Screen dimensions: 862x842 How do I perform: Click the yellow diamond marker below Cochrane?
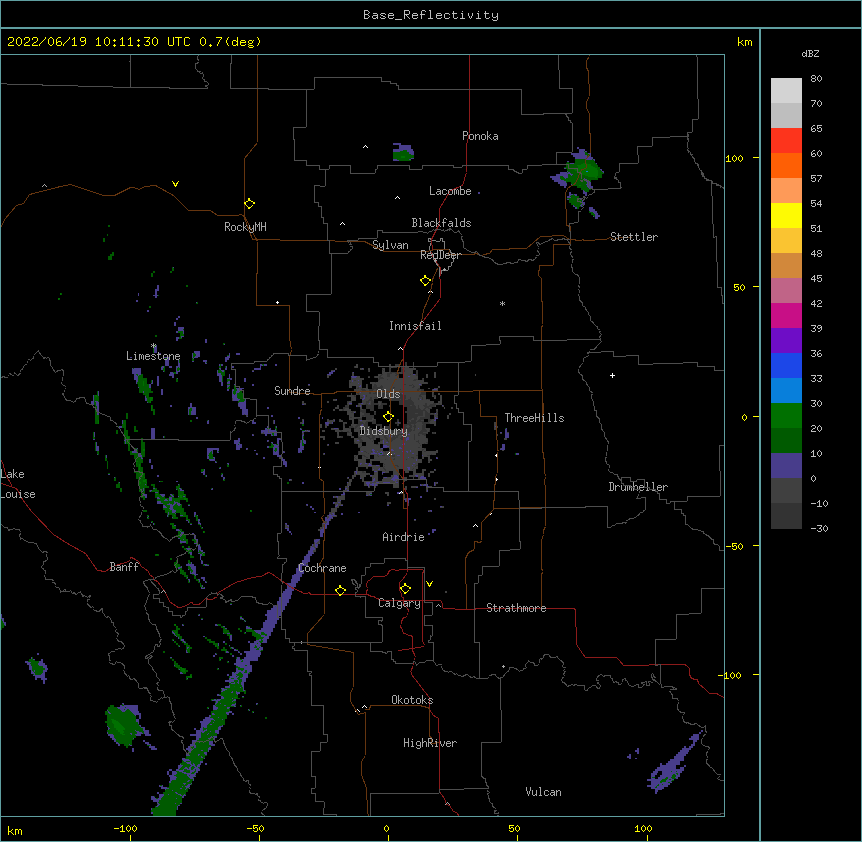(340, 590)
